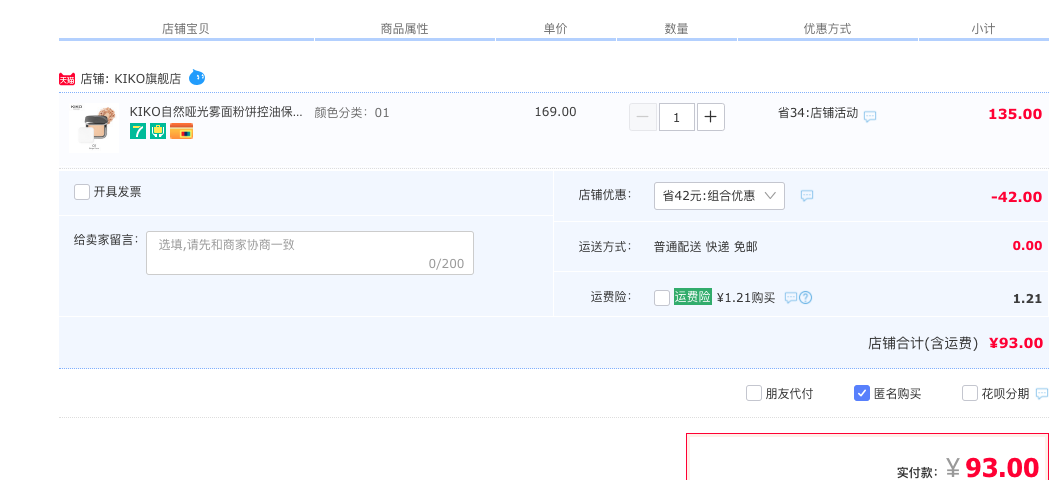Enable the 运费险 purchase checkbox
The height and width of the screenshot is (480, 1060).
pos(662,297)
